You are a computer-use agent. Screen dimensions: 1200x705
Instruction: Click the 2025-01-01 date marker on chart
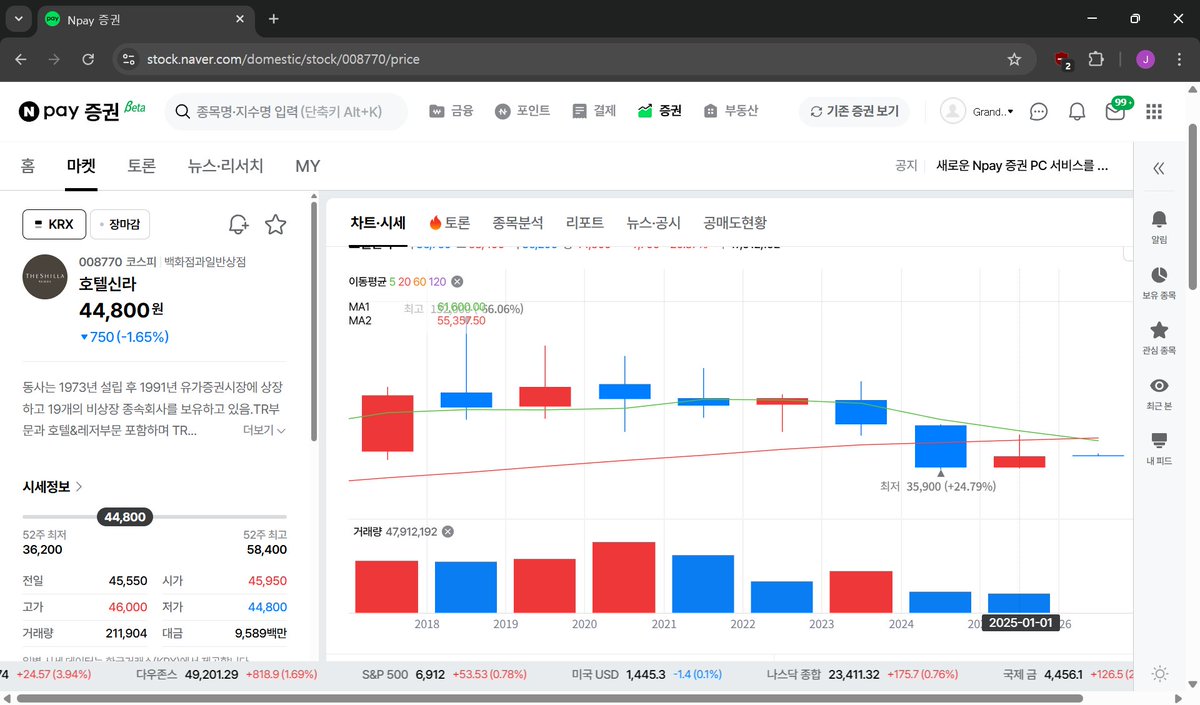coord(1019,622)
